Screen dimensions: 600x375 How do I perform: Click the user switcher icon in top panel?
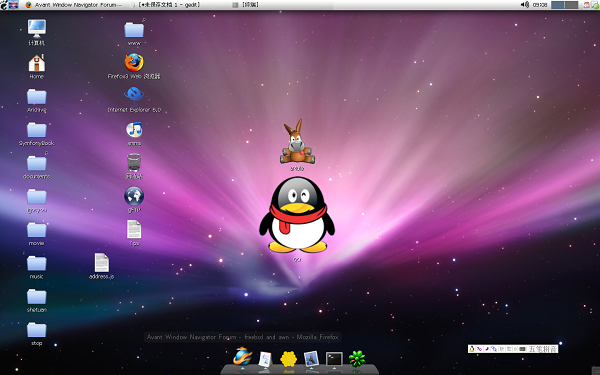tap(586, 5)
